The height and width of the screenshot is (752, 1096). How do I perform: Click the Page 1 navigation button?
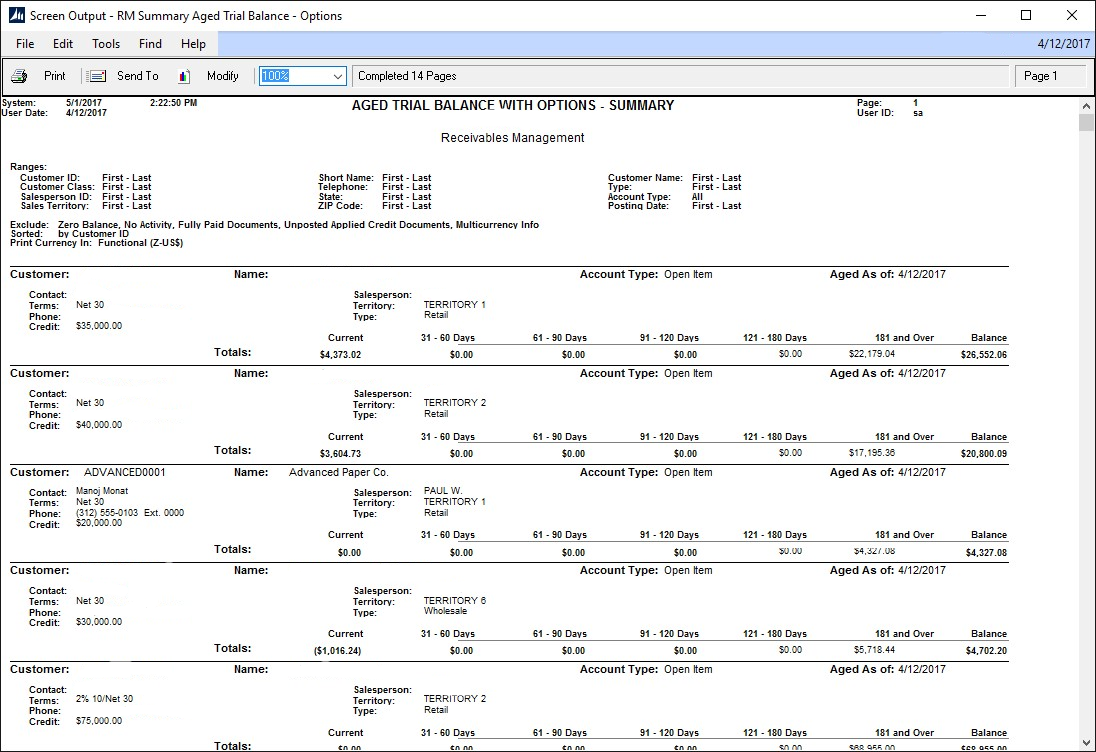click(x=1050, y=75)
